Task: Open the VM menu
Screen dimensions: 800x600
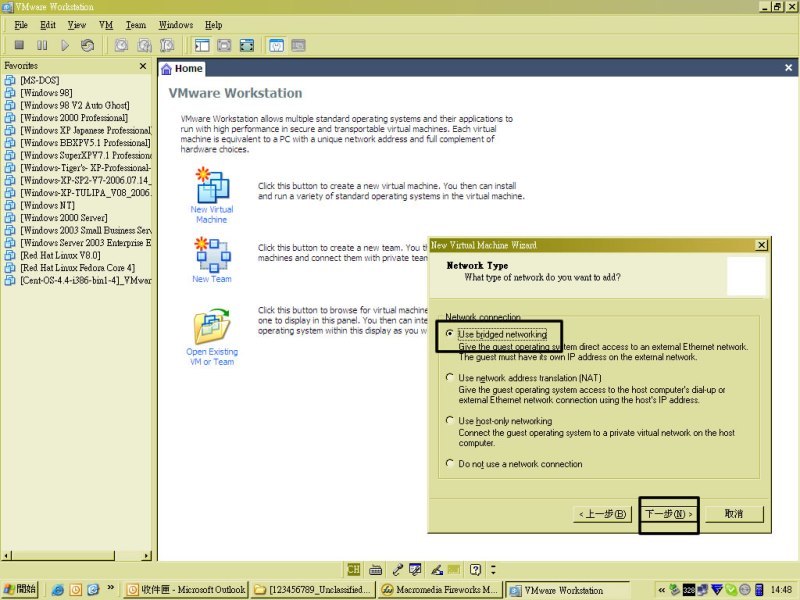Action: [x=106, y=25]
